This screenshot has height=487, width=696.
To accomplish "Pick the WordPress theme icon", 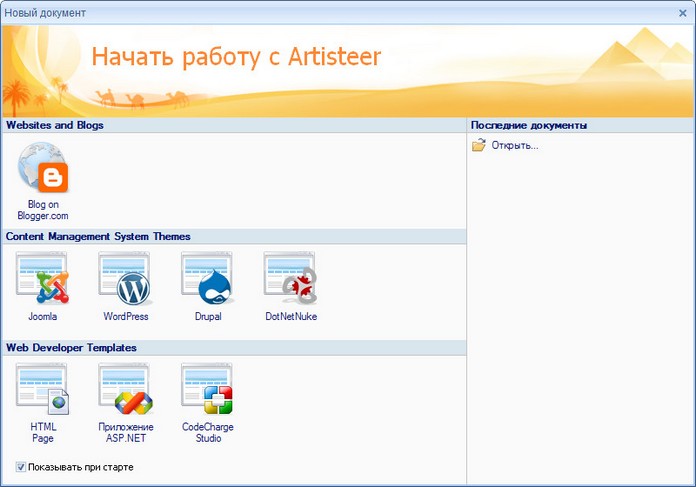I will point(125,280).
